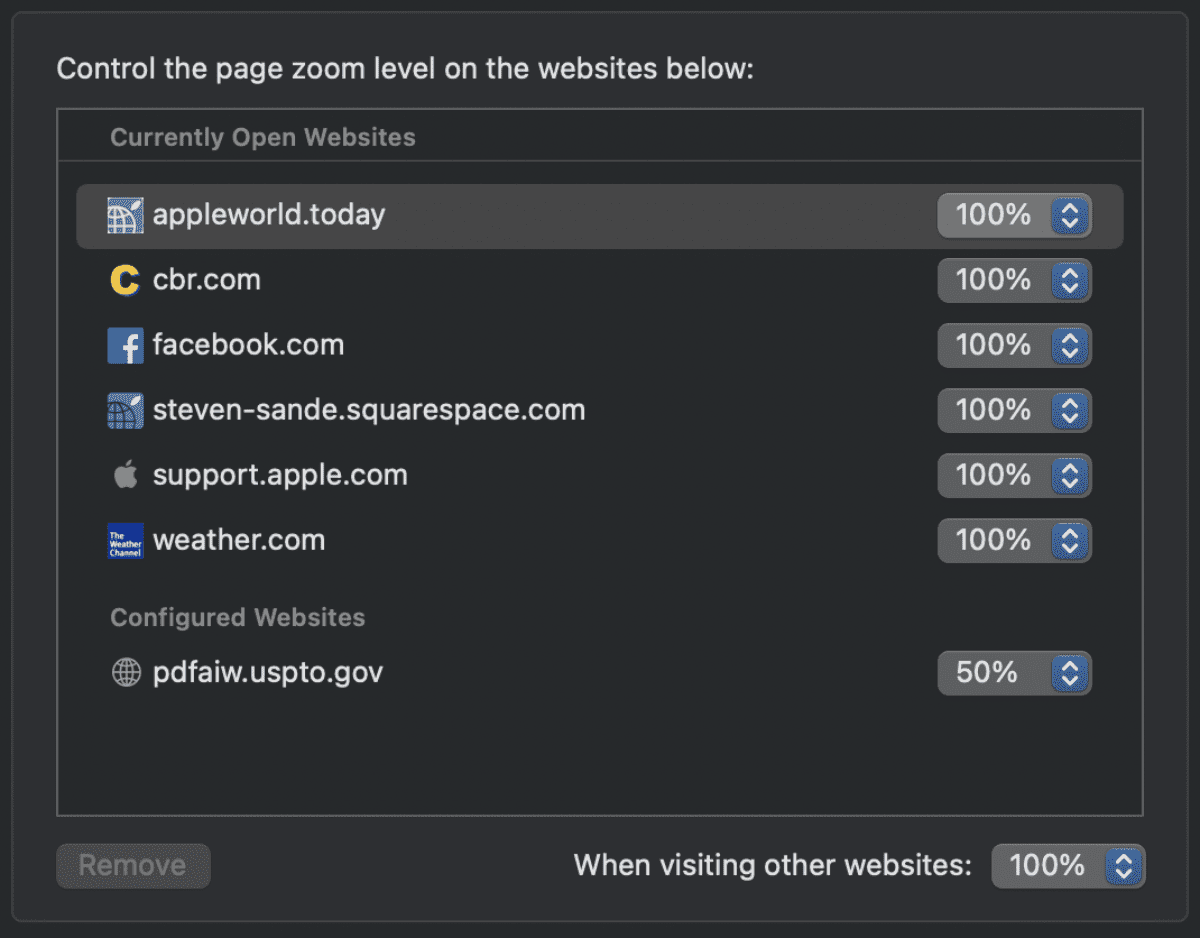1200x938 pixels.
Task: Change zoom level for facebook.com
Action: (x=1014, y=346)
